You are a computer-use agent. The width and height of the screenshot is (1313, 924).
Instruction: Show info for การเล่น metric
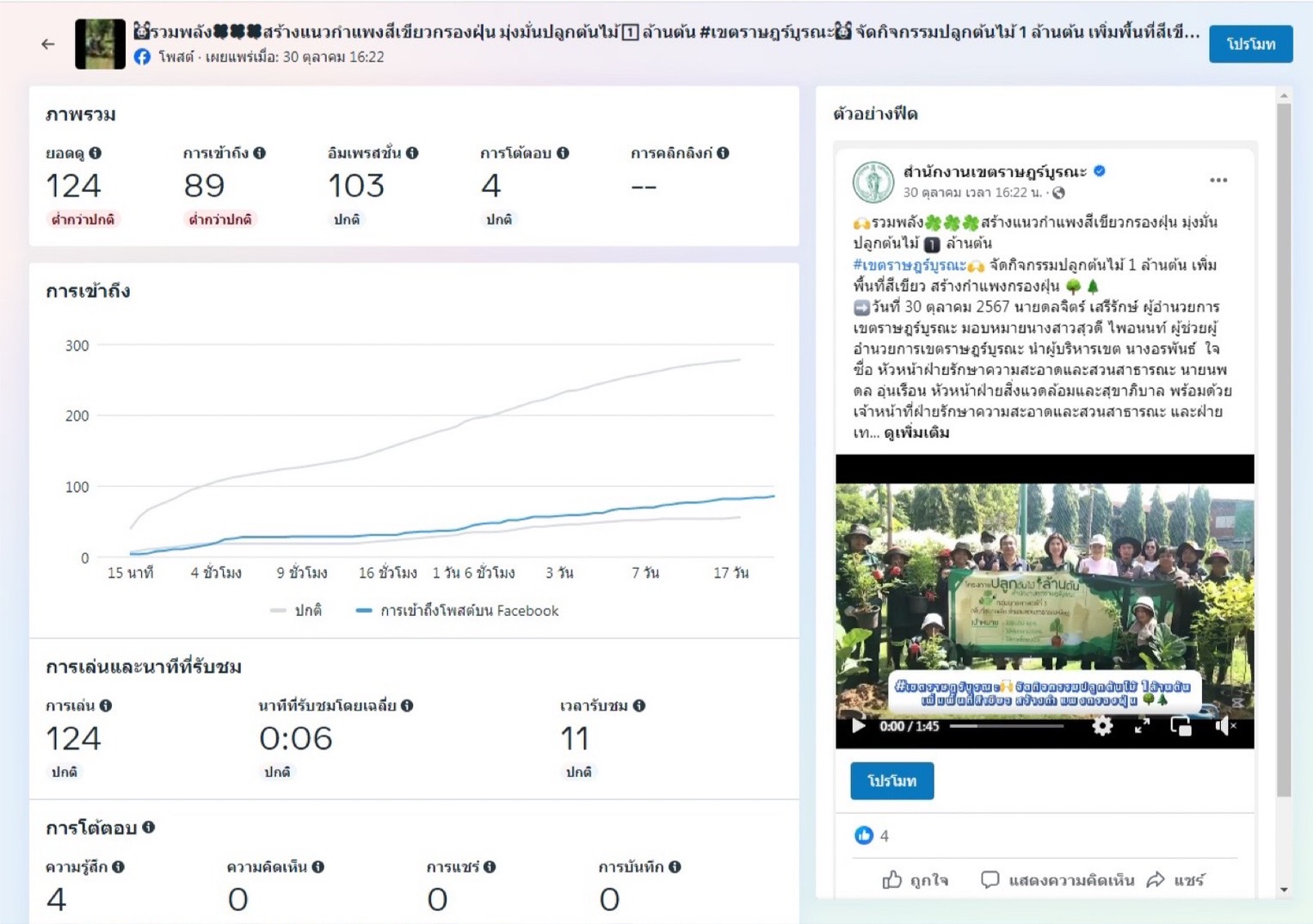(105, 705)
